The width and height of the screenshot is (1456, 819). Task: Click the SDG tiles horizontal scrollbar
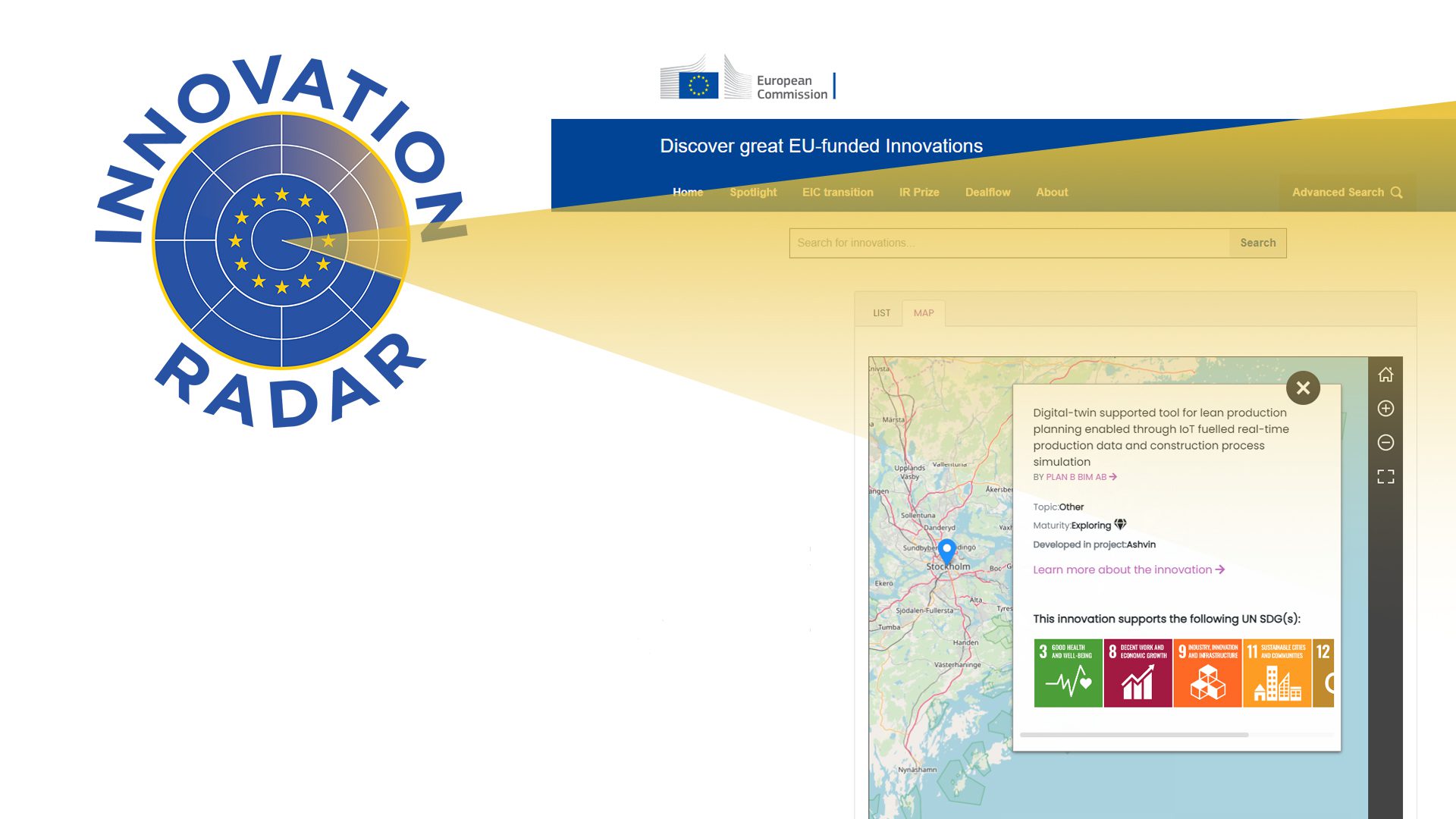tap(1134, 735)
